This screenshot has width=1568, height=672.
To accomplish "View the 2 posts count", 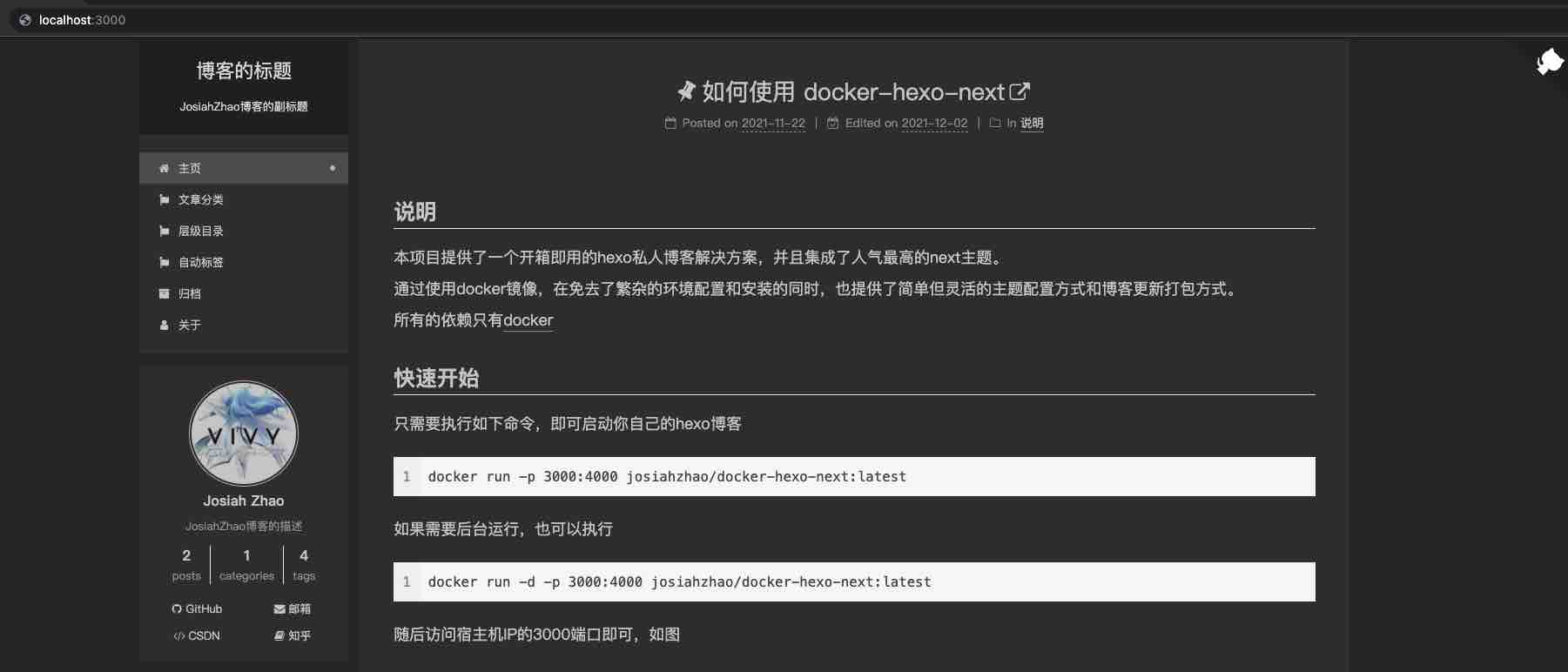I will point(186,564).
